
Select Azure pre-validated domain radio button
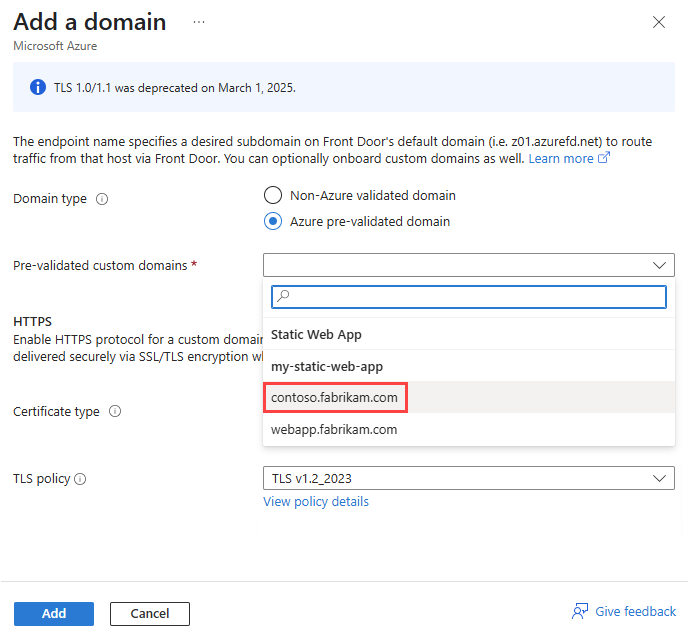click(x=272, y=221)
